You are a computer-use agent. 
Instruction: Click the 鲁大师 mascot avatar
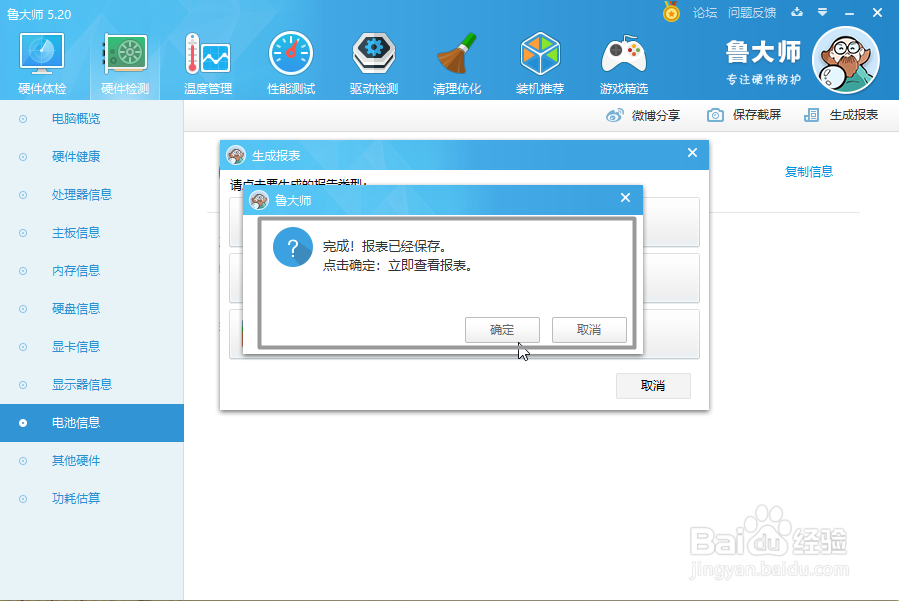pyautogui.click(x=846, y=60)
